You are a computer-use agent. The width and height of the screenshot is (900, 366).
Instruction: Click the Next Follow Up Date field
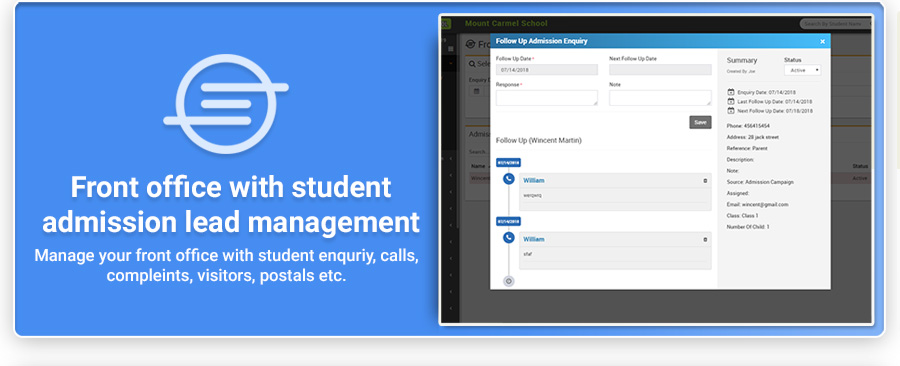tap(660, 69)
